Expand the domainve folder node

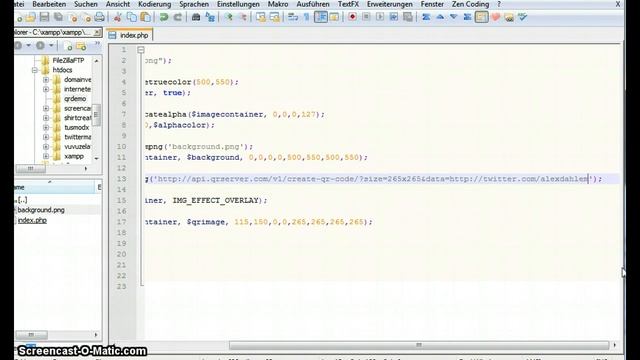(x=46, y=80)
